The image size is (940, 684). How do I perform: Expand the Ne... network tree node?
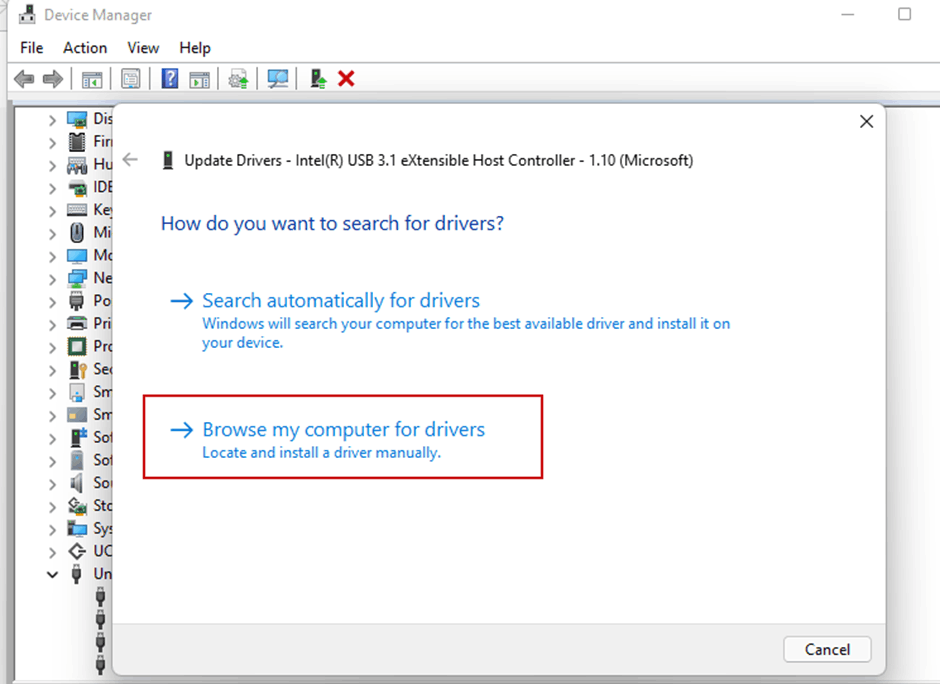[x=52, y=279]
